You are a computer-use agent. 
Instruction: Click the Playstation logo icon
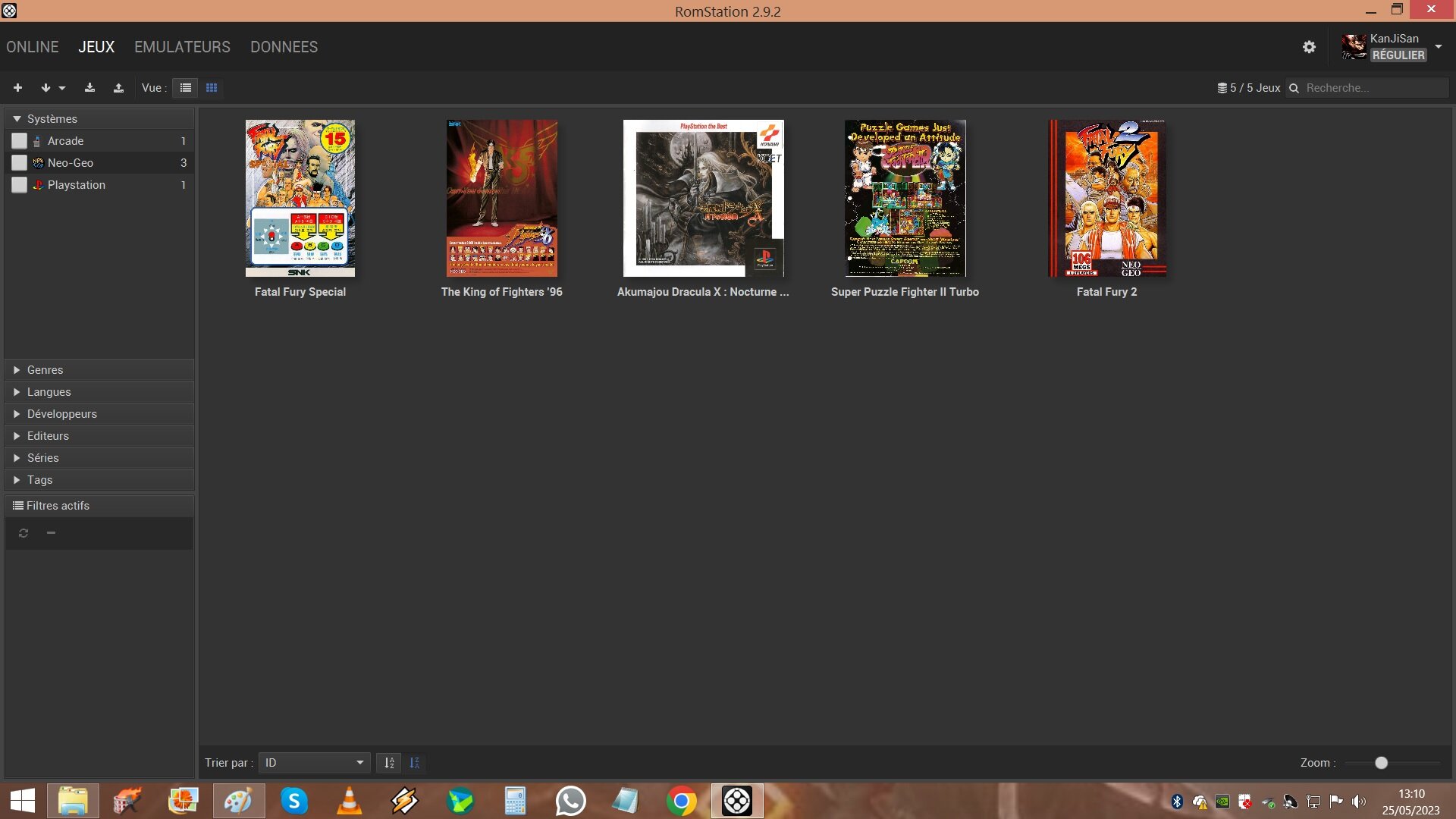(x=38, y=185)
